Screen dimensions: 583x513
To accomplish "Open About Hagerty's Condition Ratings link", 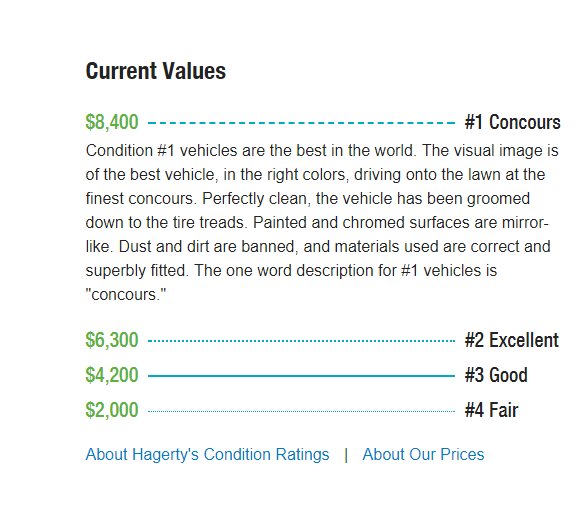I will pos(207,454).
